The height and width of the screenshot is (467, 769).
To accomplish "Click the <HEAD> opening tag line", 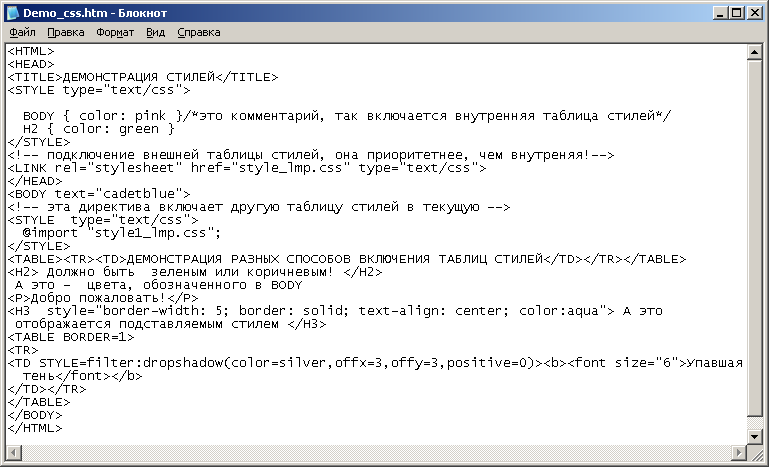I will pyautogui.click(x=31, y=64).
